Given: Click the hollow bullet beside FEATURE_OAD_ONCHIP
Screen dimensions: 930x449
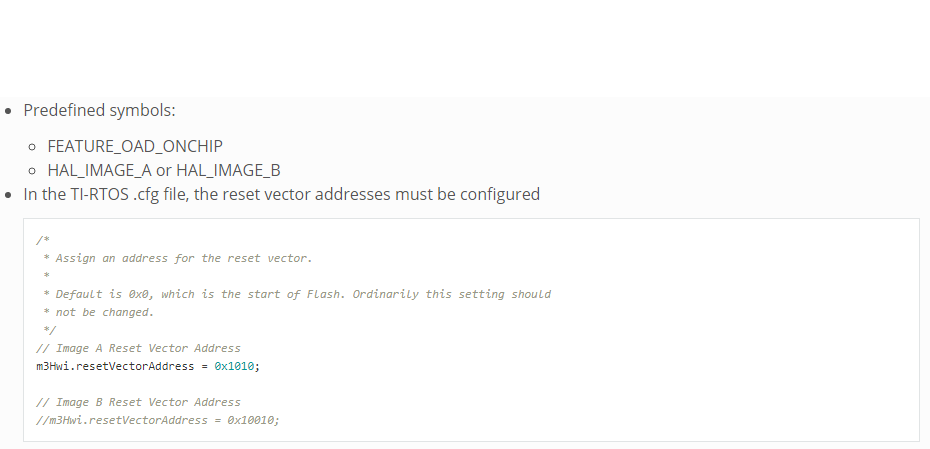Looking at the screenshot, I should coord(32,146).
